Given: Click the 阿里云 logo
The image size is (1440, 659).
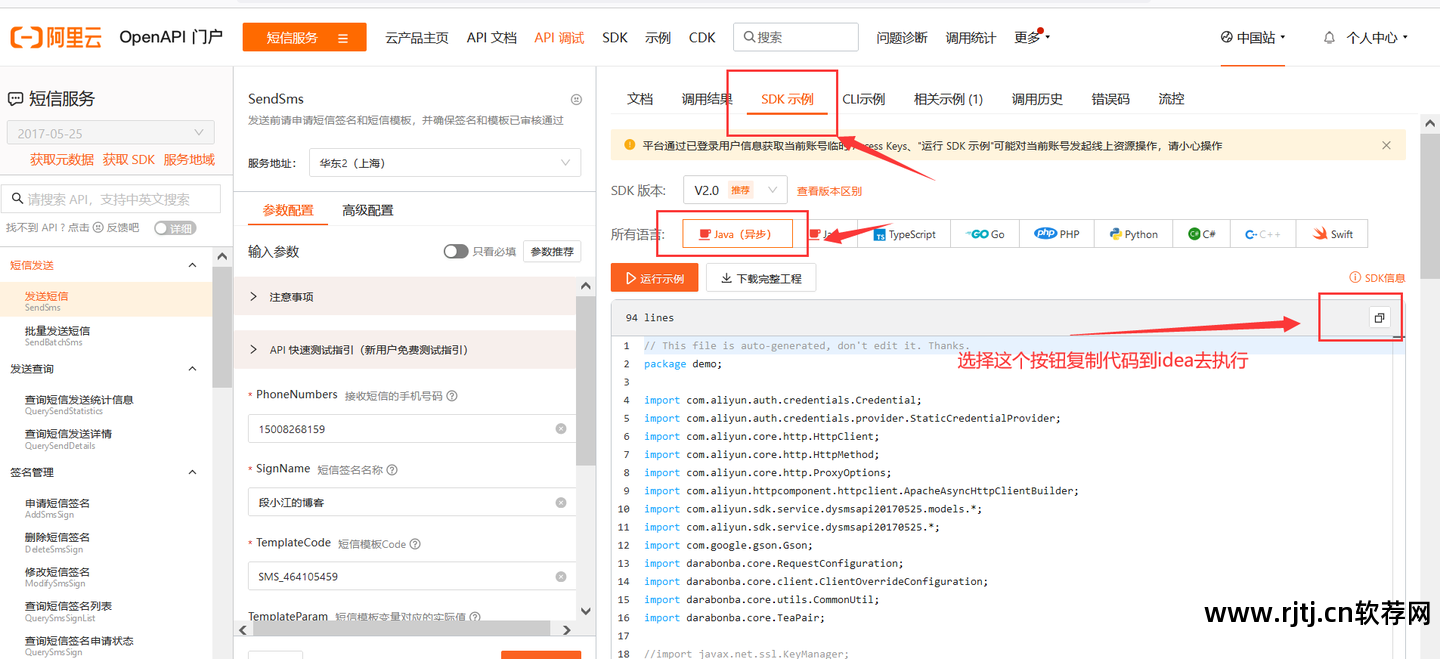Looking at the screenshot, I should tap(57, 37).
